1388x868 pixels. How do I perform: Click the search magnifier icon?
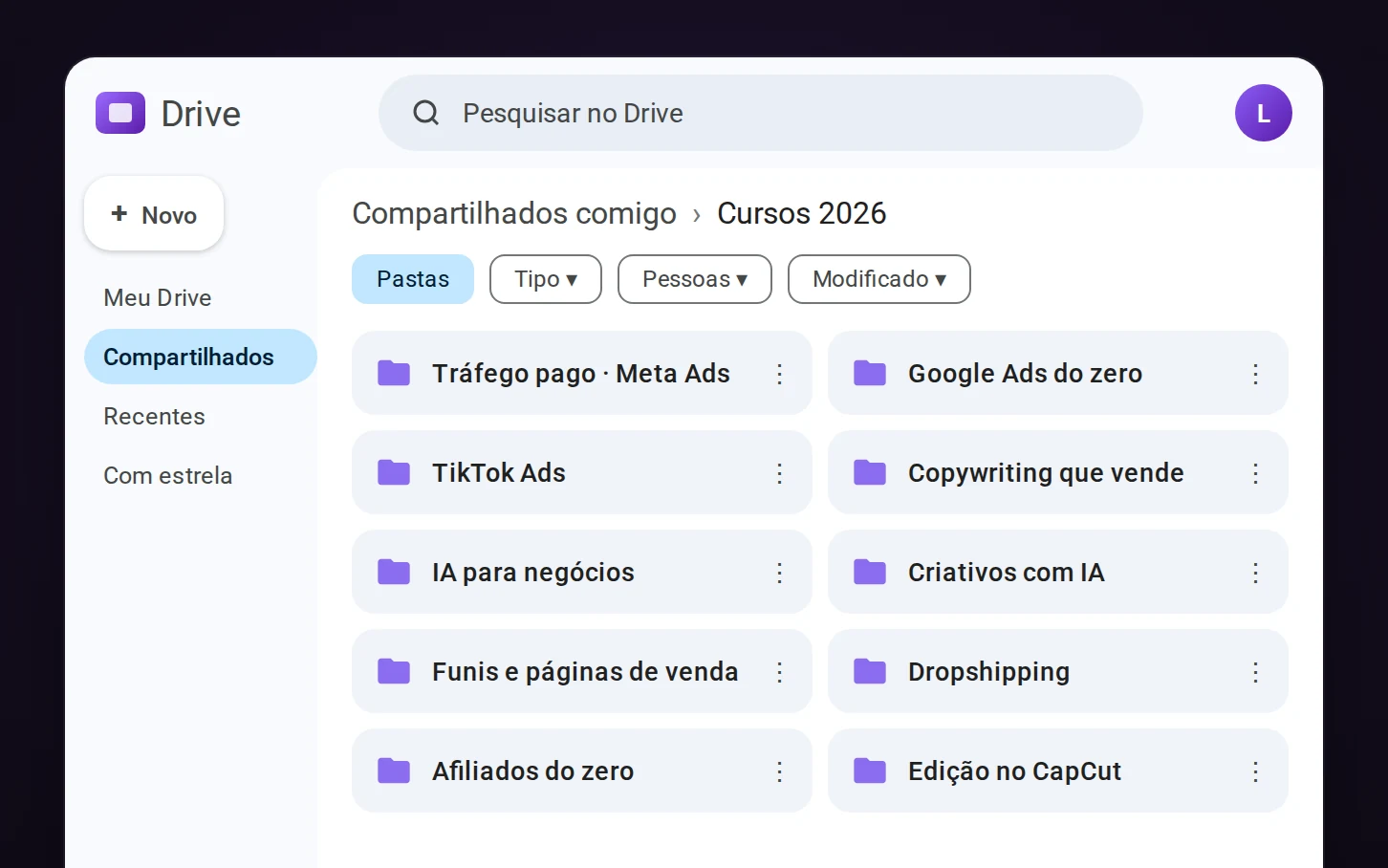425,113
